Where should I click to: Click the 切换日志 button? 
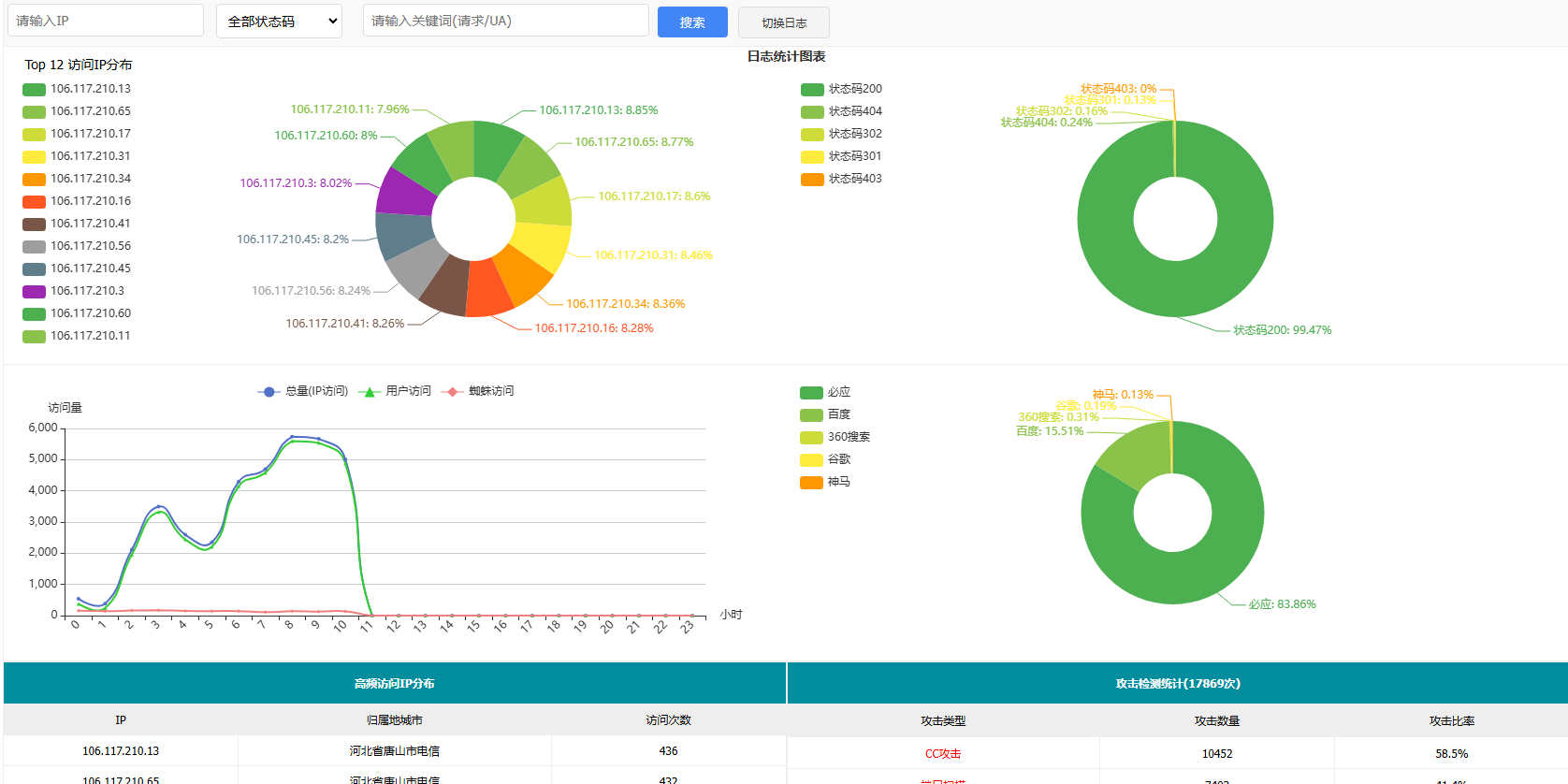tap(784, 22)
